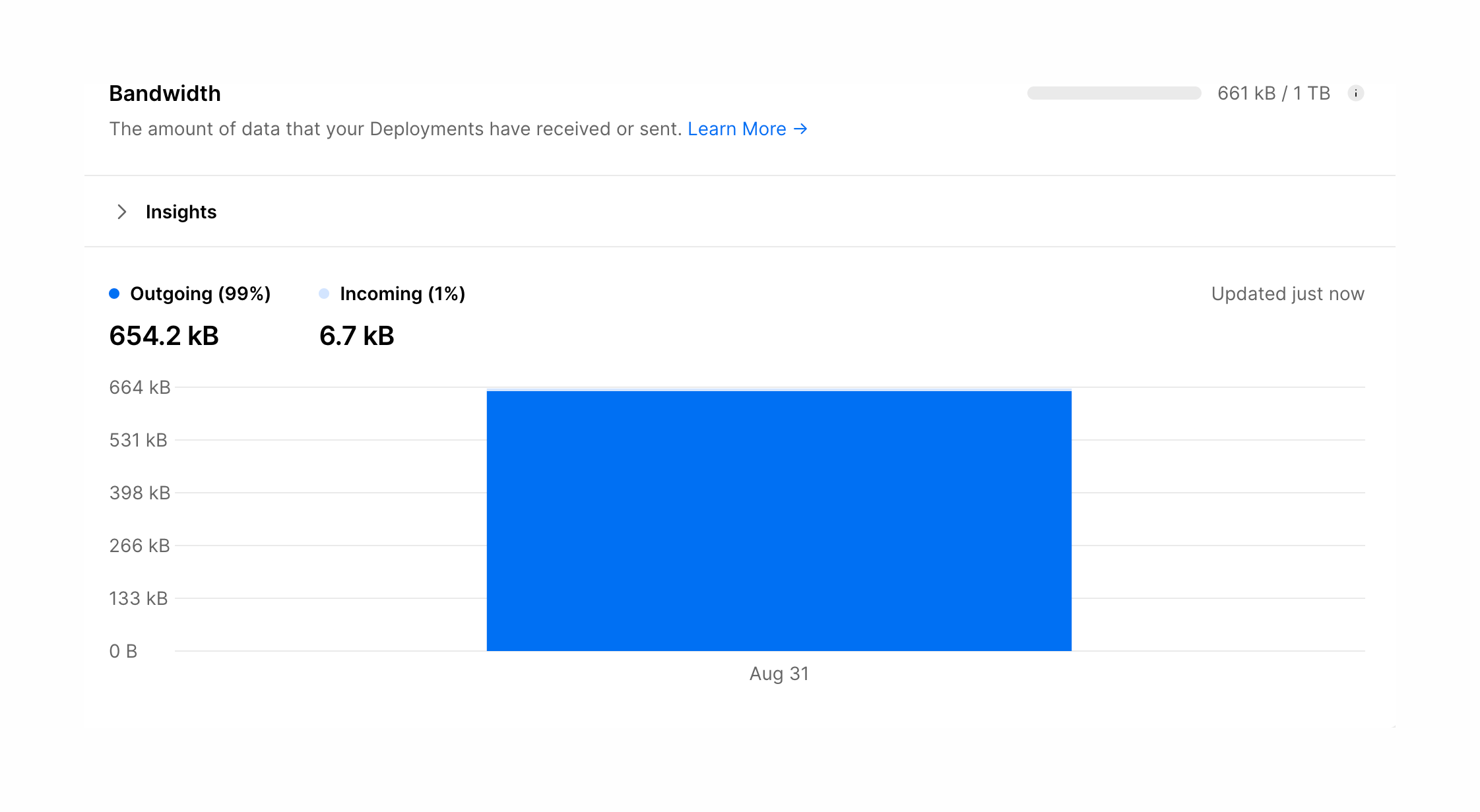Click the 0 B y-axis label
Screen dimensions: 1480x812
coord(123,651)
